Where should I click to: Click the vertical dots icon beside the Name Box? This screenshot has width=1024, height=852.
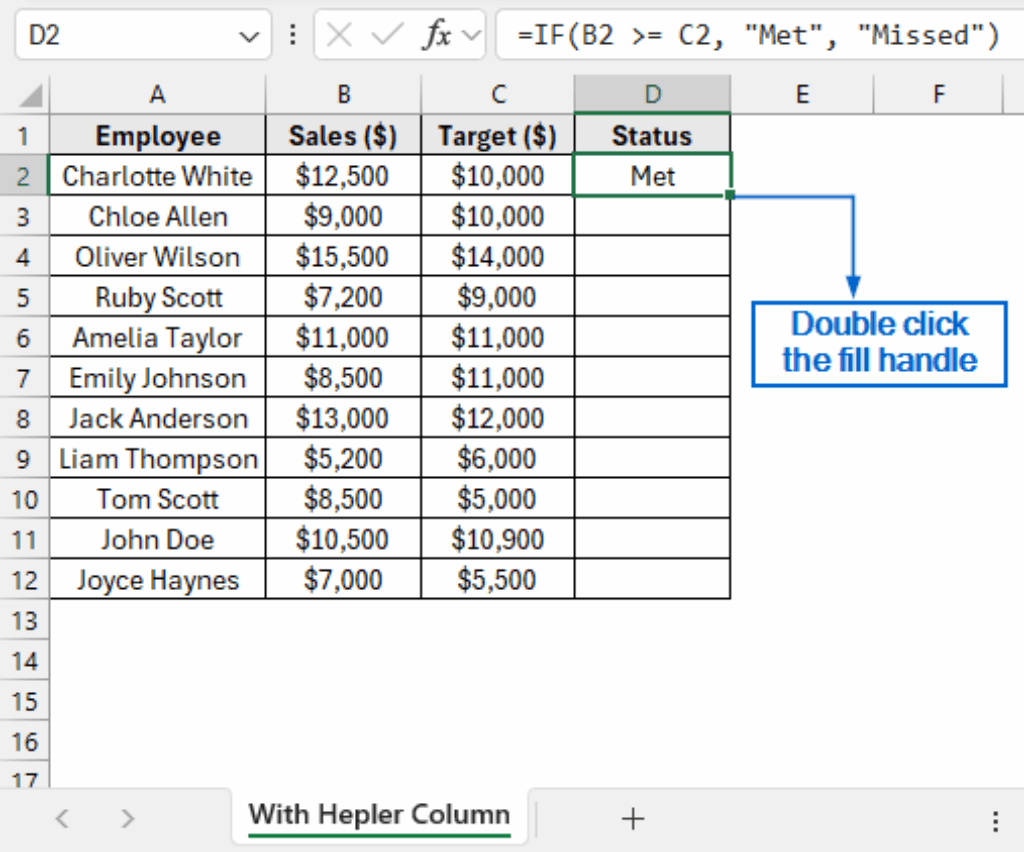coord(292,34)
